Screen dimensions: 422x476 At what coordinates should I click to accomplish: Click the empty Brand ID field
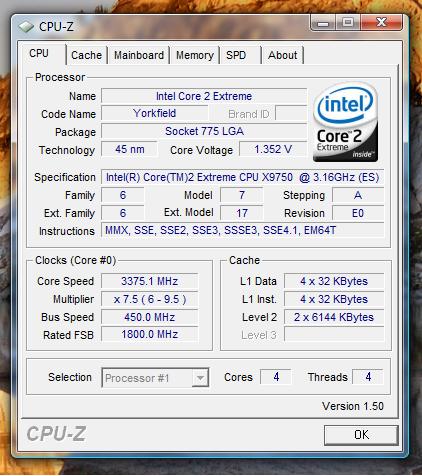[x=291, y=114]
